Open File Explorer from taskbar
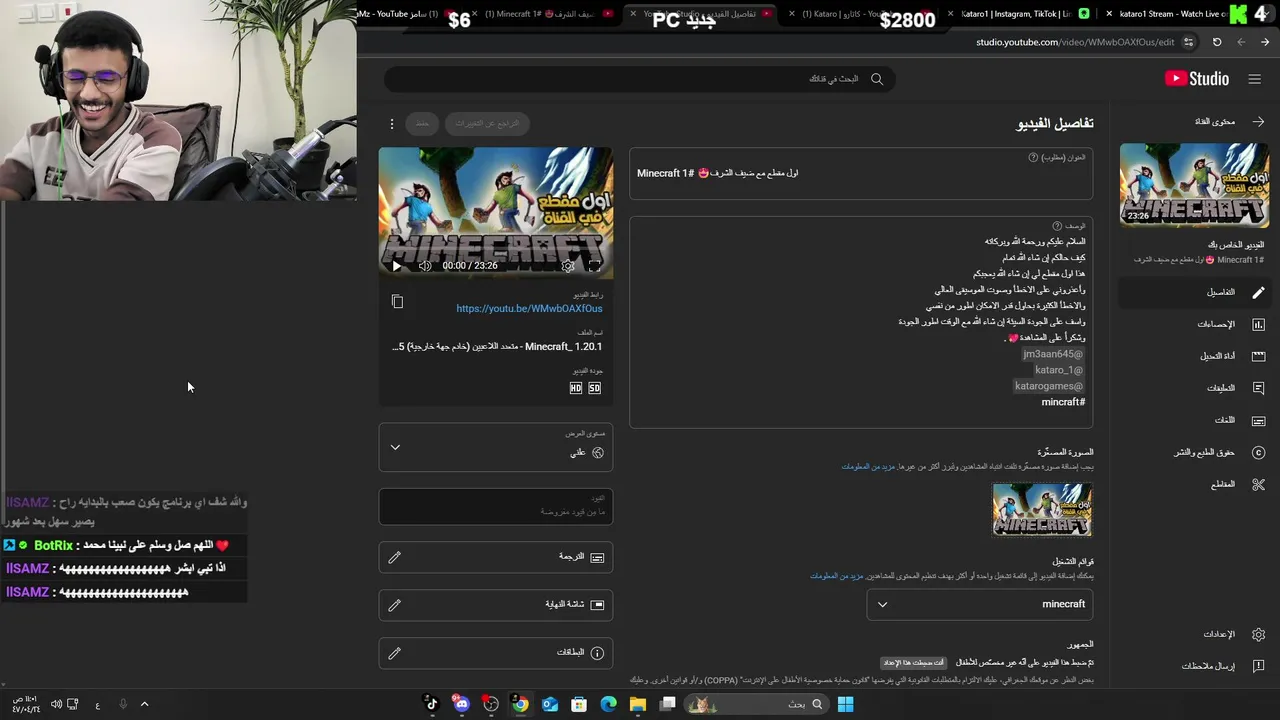Screen dimensions: 1280x720 coord(637,704)
